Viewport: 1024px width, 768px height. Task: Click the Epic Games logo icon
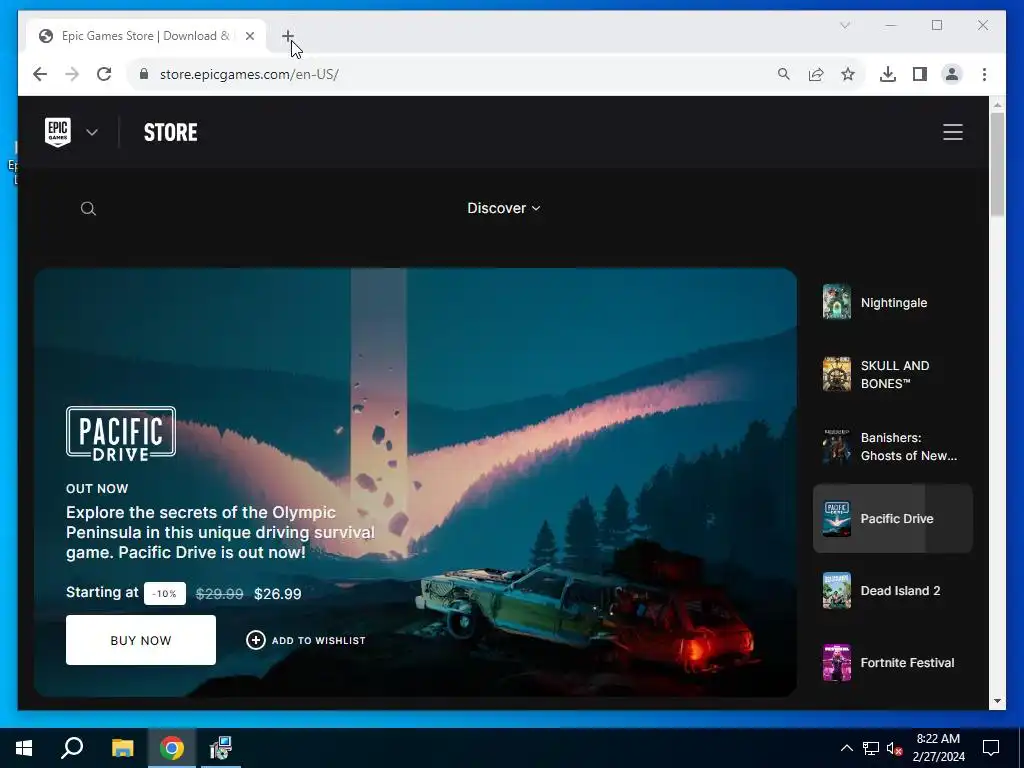(x=57, y=132)
